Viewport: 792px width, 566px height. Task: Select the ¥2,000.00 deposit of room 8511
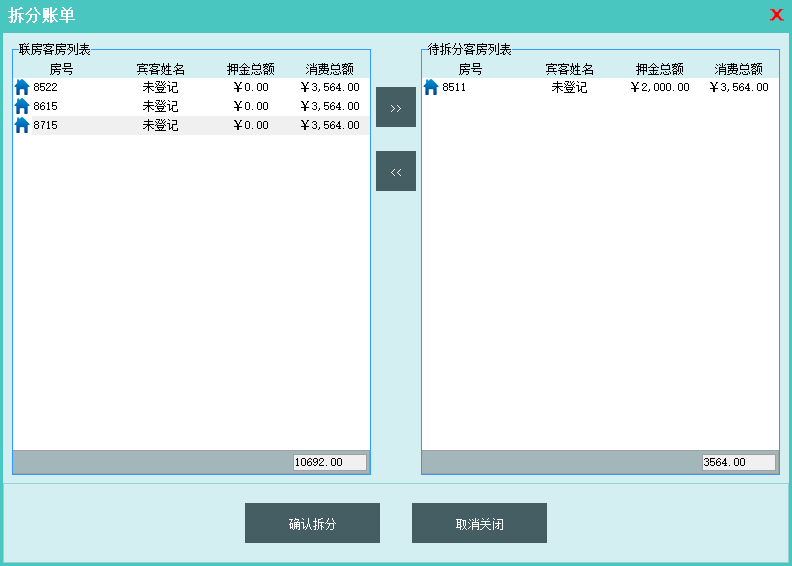tap(660, 87)
